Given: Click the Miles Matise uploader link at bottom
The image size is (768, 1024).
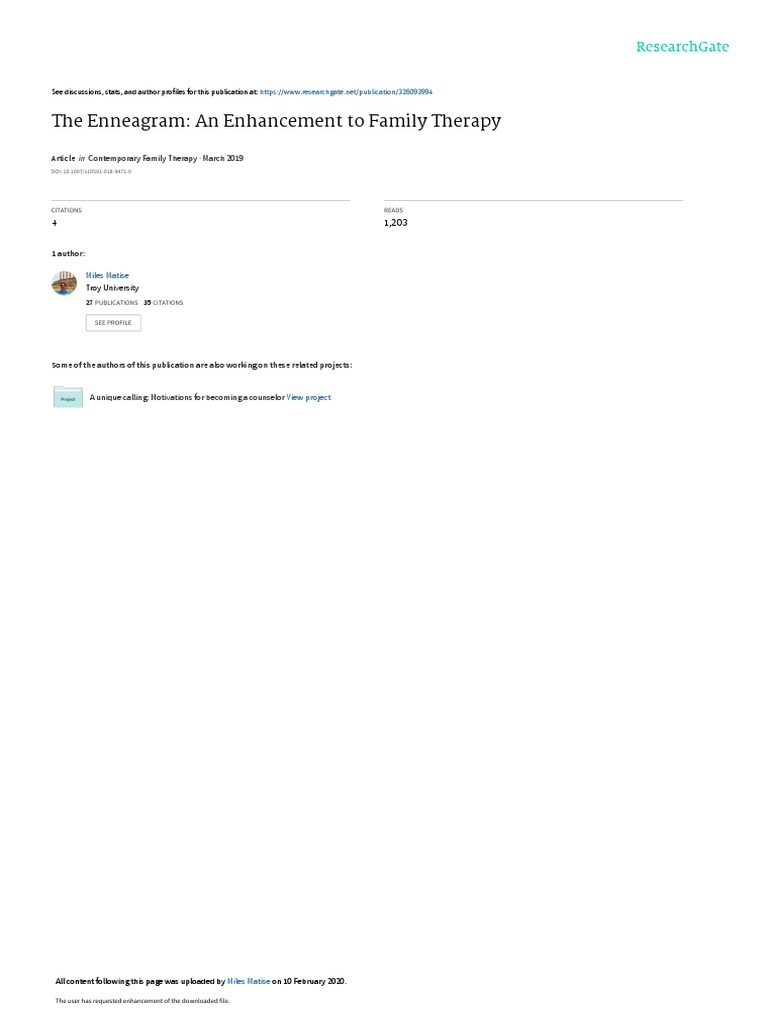Looking at the screenshot, I should [248, 981].
